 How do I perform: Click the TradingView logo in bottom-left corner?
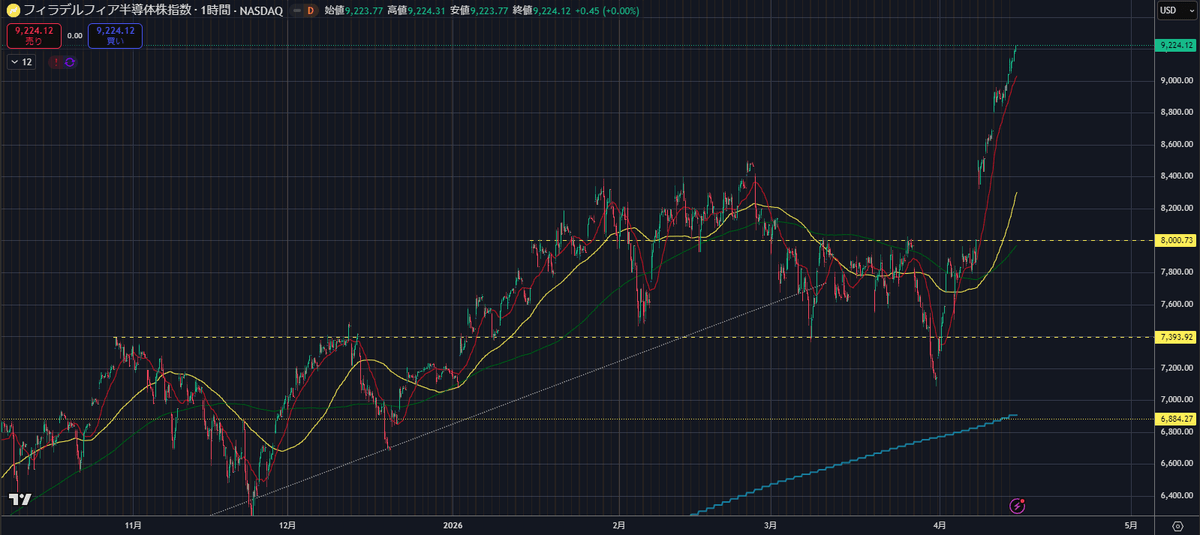(x=20, y=499)
